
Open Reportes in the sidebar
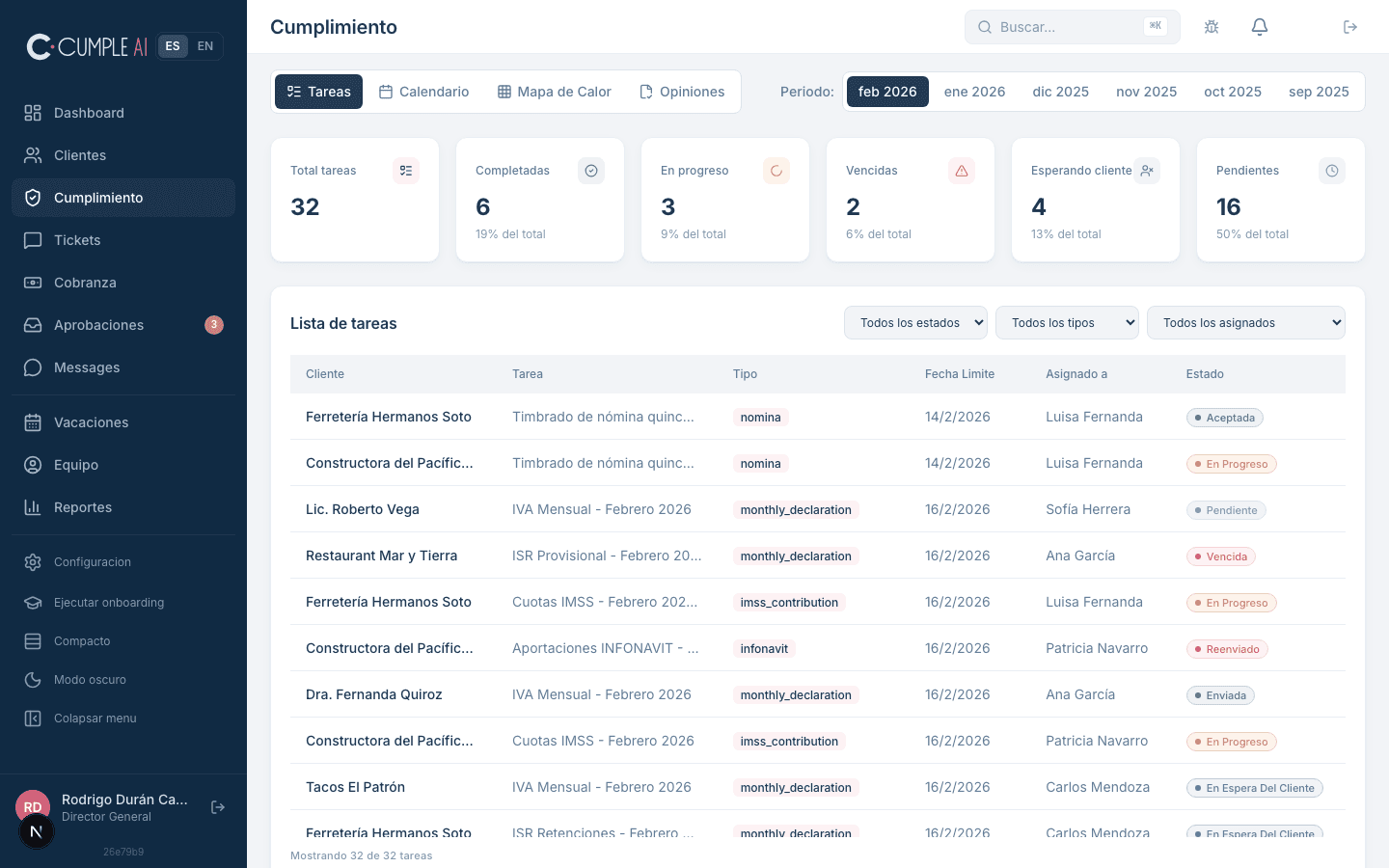point(83,507)
